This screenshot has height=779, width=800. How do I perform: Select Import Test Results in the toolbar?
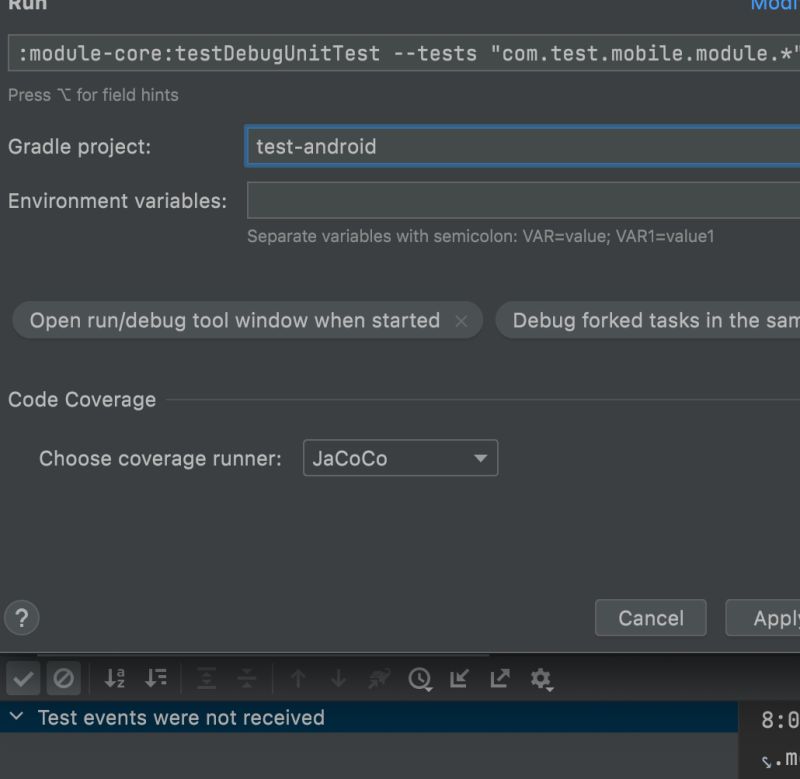click(459, 679)
